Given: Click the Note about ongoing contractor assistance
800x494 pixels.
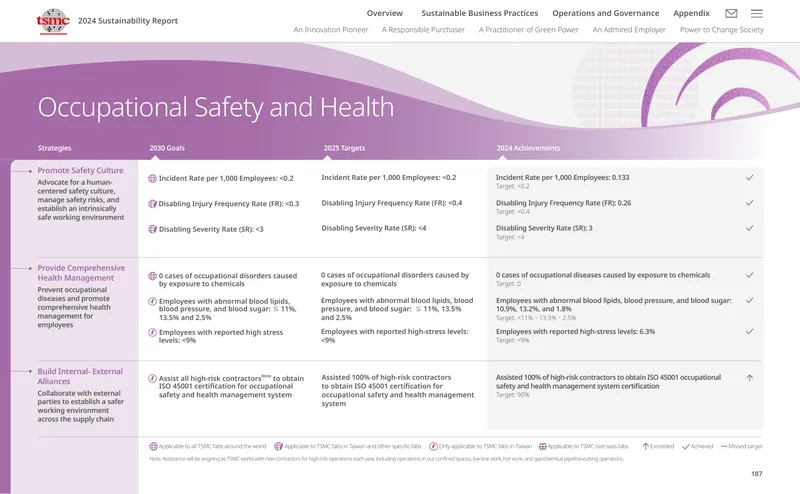Looking at the screenshot, I should (x=386, y=459).
